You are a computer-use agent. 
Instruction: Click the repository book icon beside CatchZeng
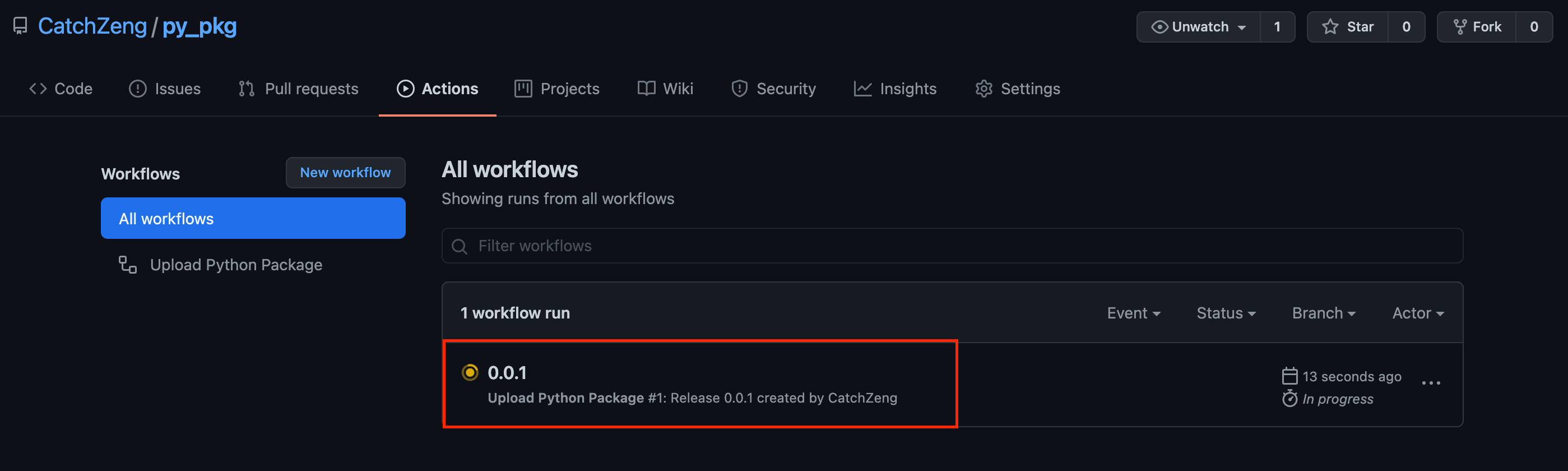(20, 26)
